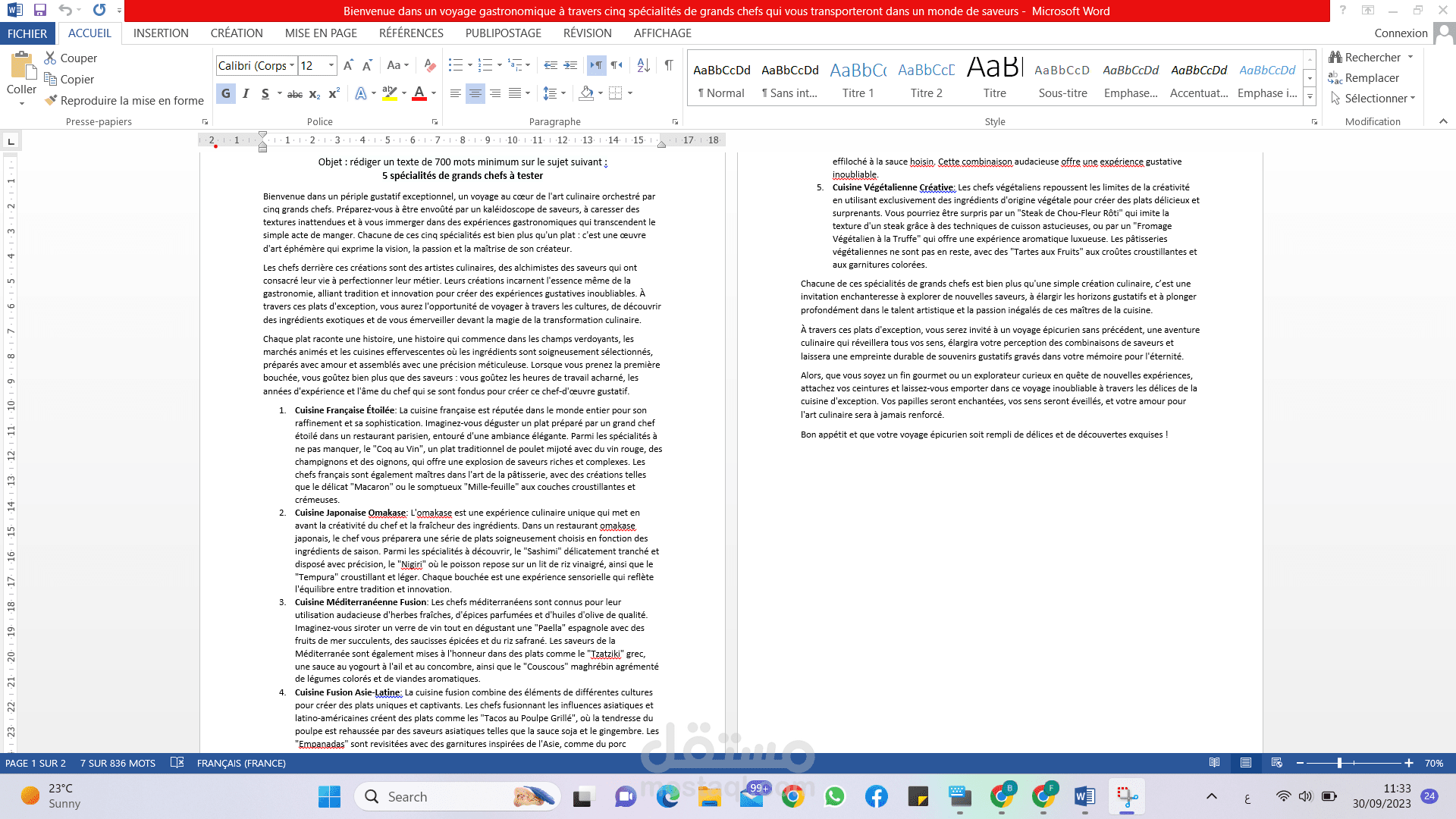1456x819 pixels.
Task: Switch to web layout view
Action: pos(1277,763)
